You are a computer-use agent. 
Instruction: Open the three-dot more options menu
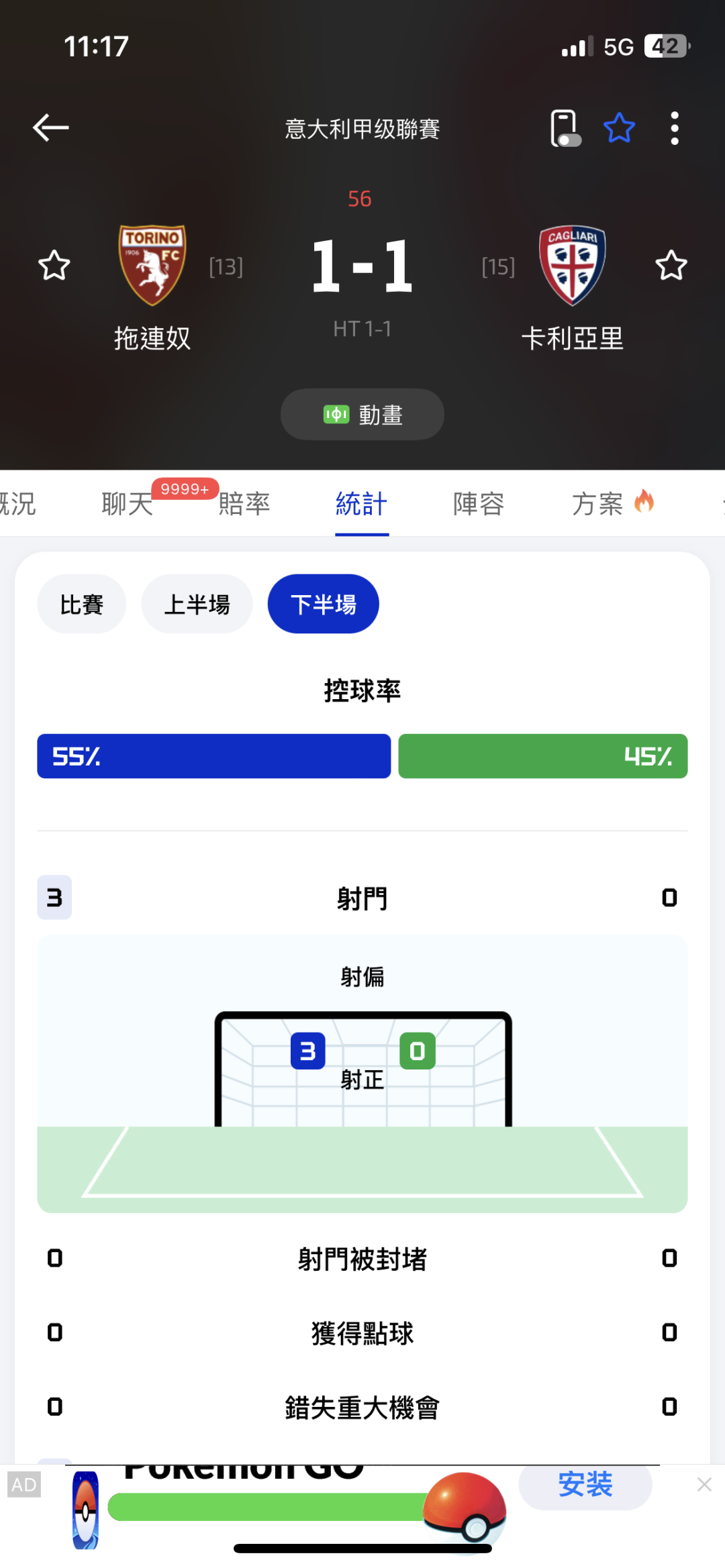coord(675,127)
